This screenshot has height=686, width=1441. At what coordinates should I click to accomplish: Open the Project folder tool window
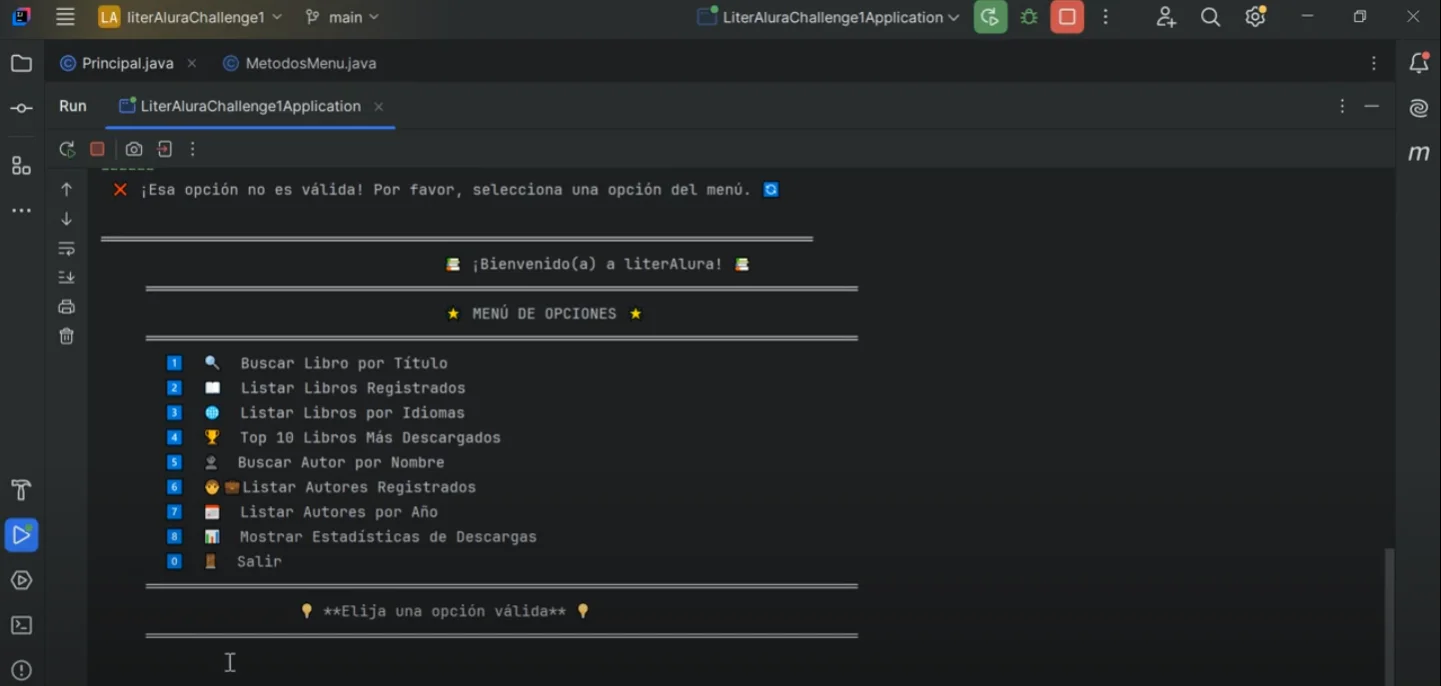click(21, 64)
